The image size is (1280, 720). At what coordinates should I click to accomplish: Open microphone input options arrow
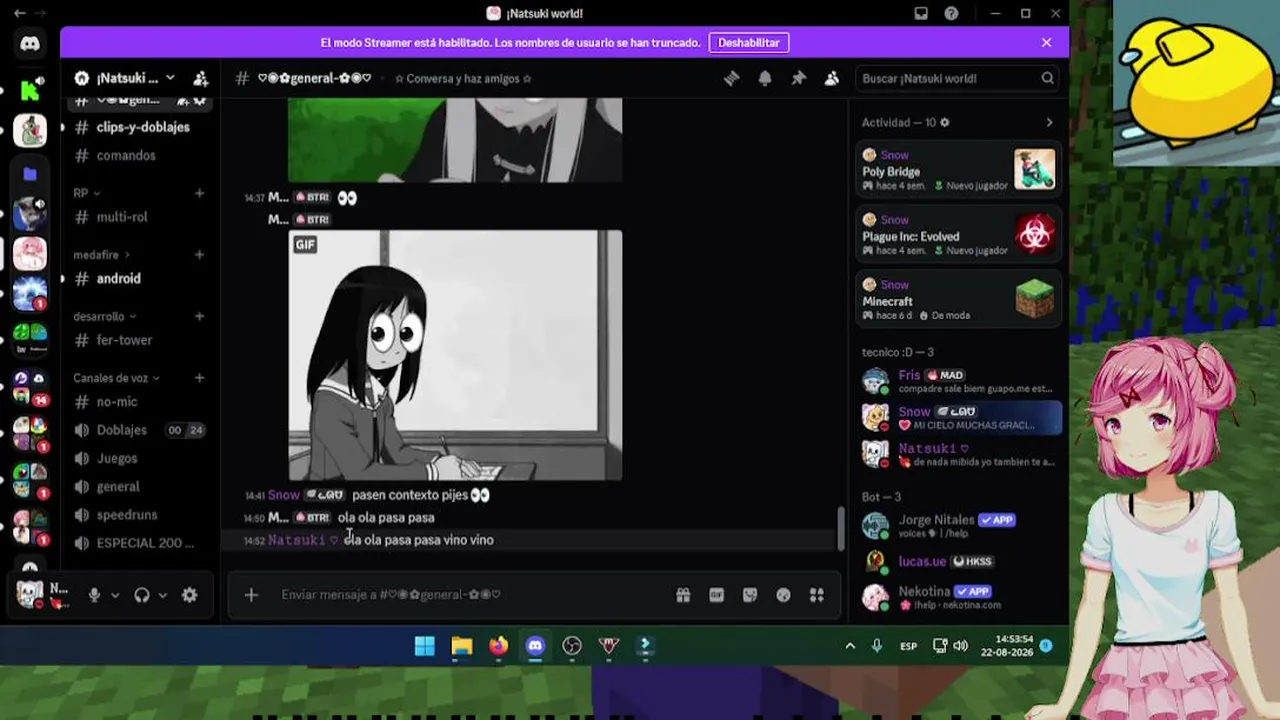[x=115, y=595]
